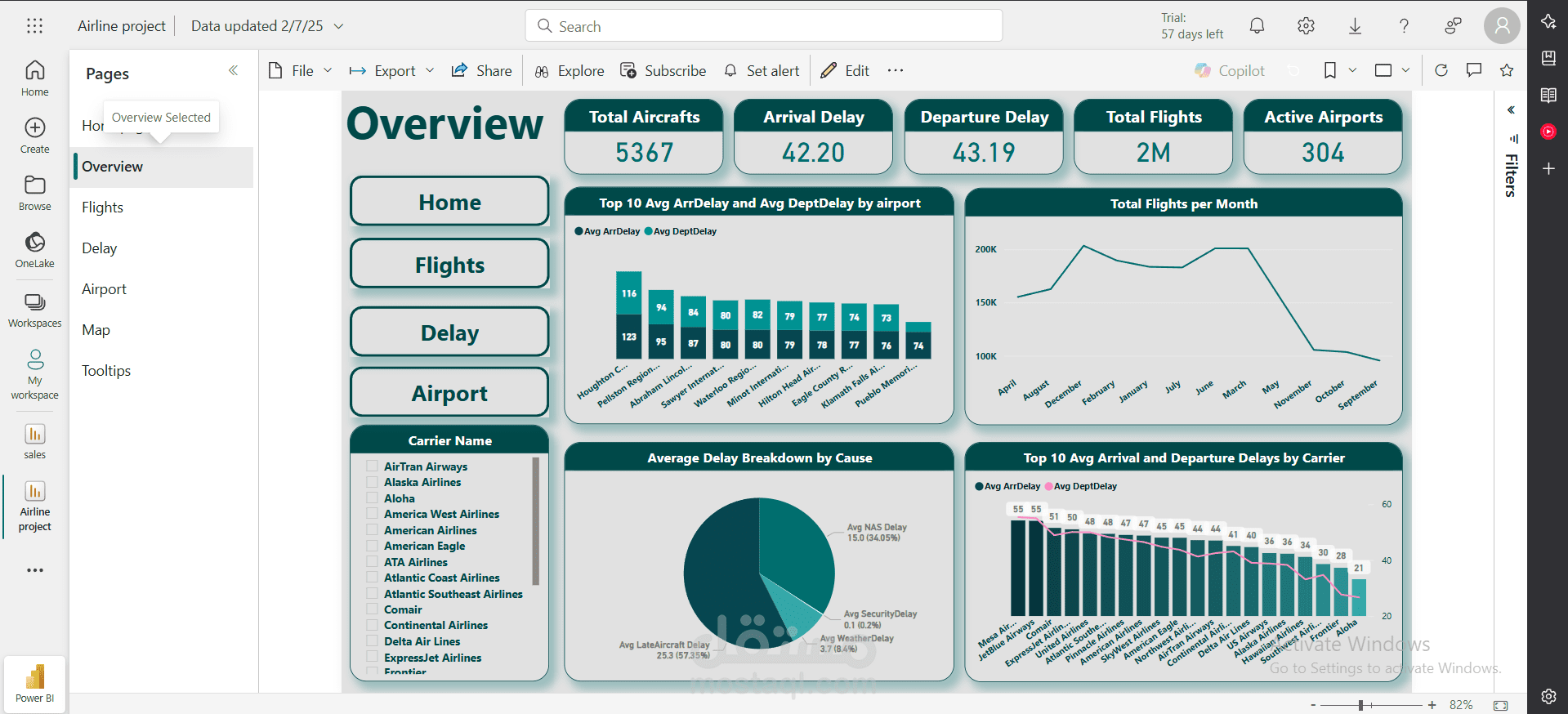
Task: Open the user account avatar
Action: pos(1502,26)
